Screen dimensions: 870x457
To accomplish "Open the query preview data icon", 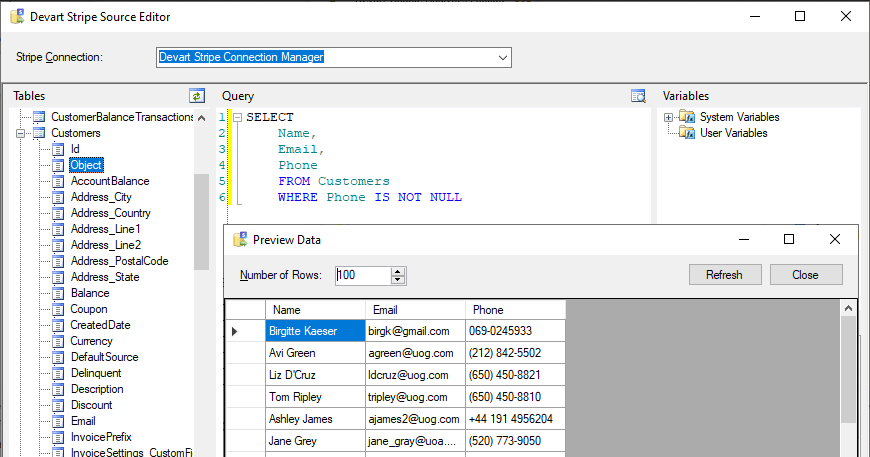I will click(638, 96).
